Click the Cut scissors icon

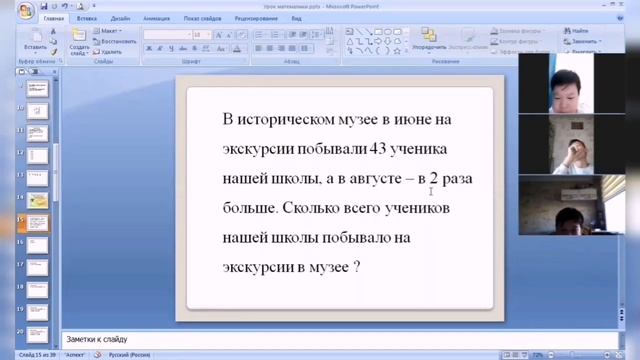point(53,31)
